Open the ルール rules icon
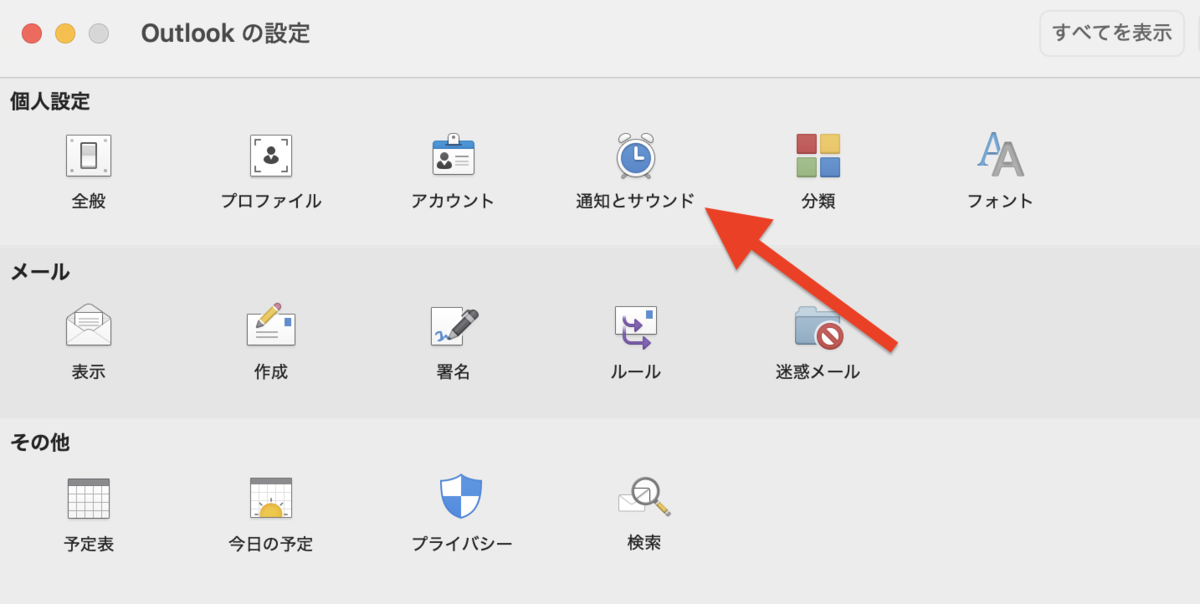The height and width of the screenshot is (604, 1200). 635,327
